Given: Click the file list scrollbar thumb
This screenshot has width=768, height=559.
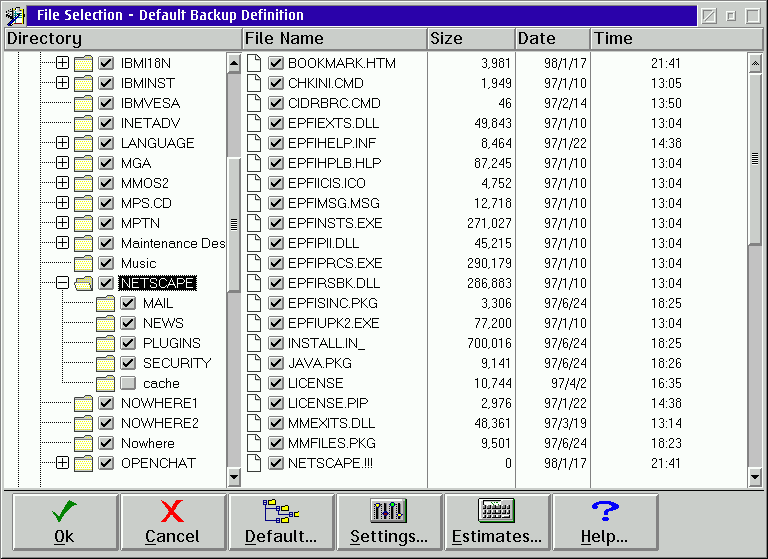Looking at the screenshot, I should tap(755, 158).
